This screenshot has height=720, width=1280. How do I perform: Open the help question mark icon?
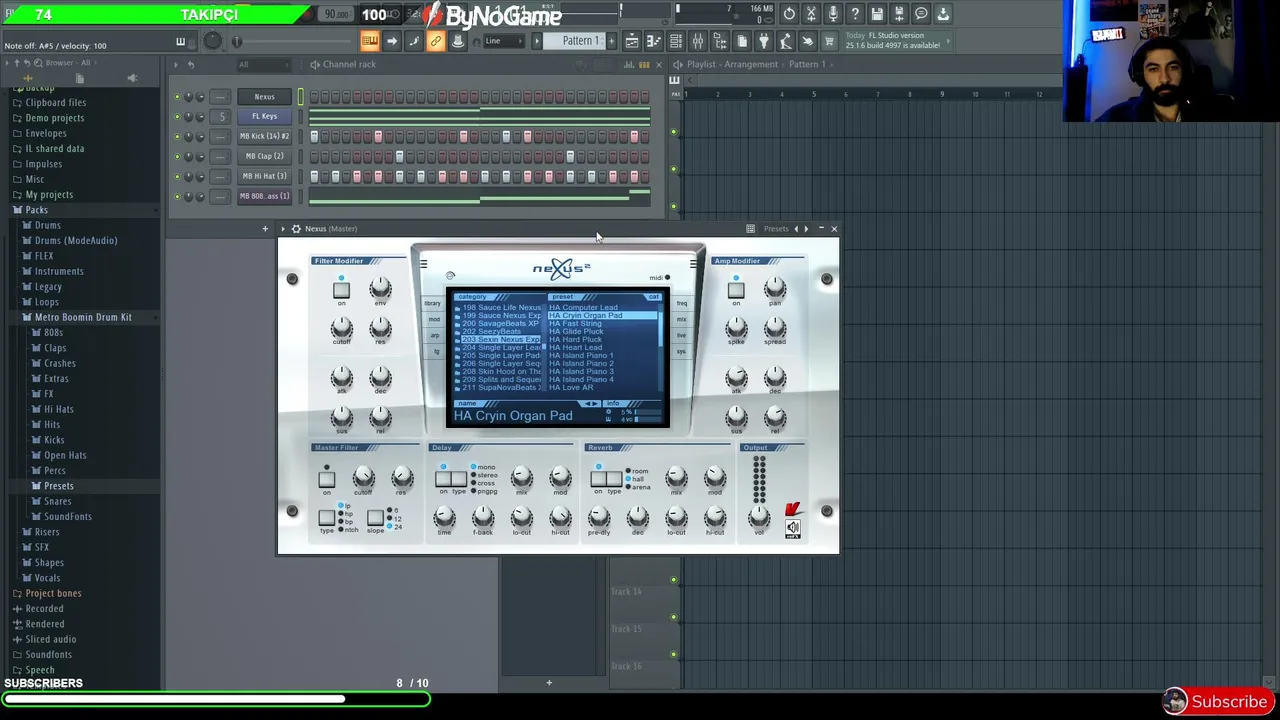(855, 14)
